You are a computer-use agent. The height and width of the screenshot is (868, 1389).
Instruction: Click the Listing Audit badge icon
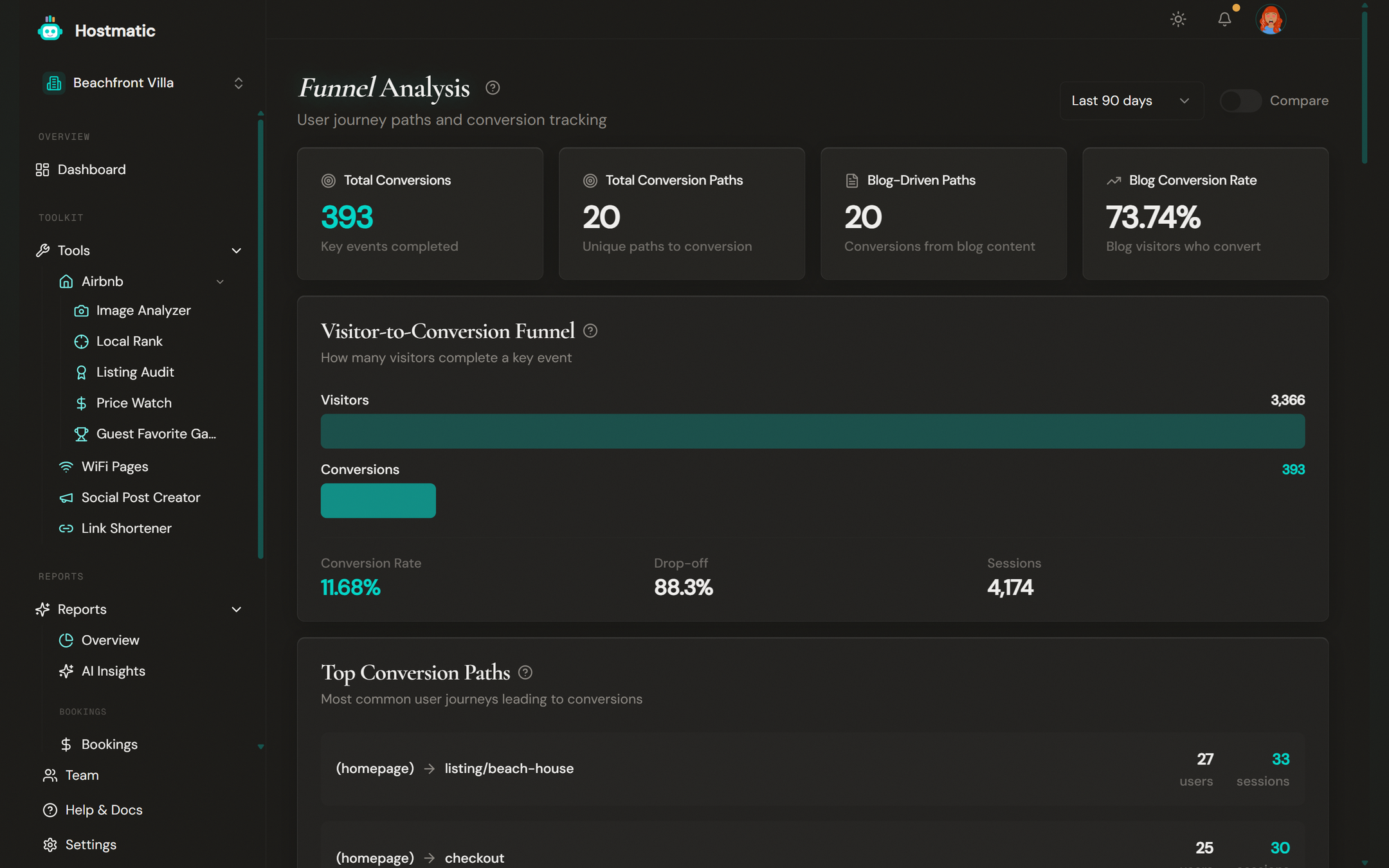[x=82, y=372]
